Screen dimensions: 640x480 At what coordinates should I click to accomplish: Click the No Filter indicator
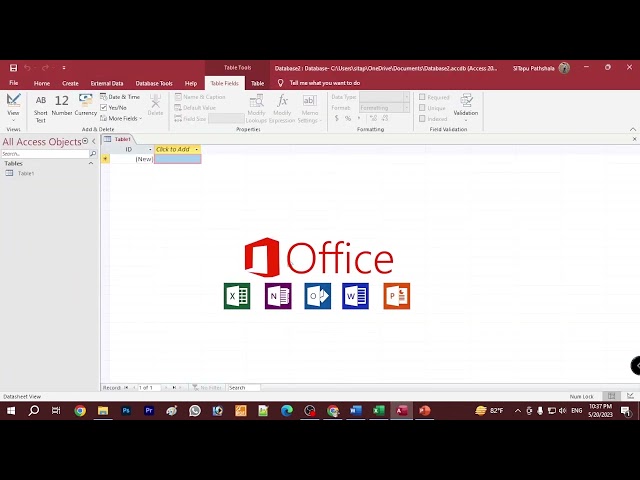207,387
